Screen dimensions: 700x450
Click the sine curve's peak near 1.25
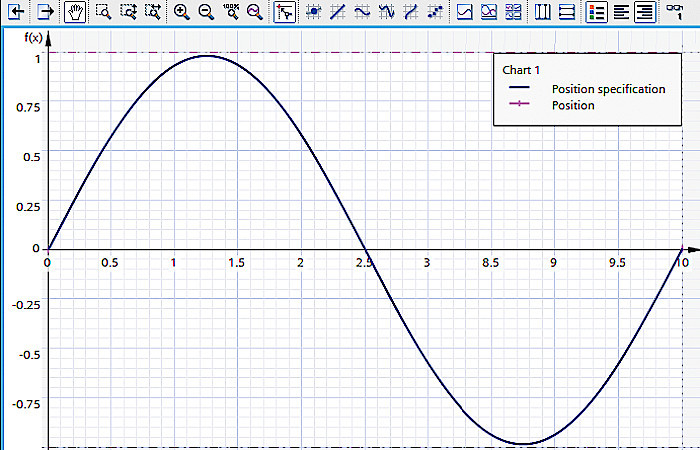pyautogui.click(x=206, y=56)
